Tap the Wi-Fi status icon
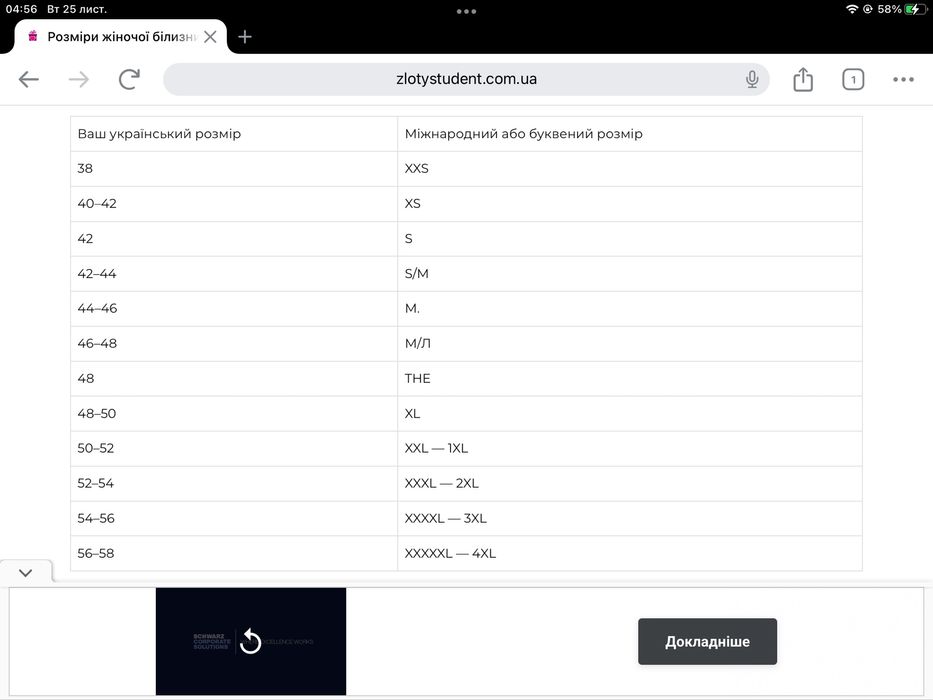This screenshot has height=700, width=933. 852,9
